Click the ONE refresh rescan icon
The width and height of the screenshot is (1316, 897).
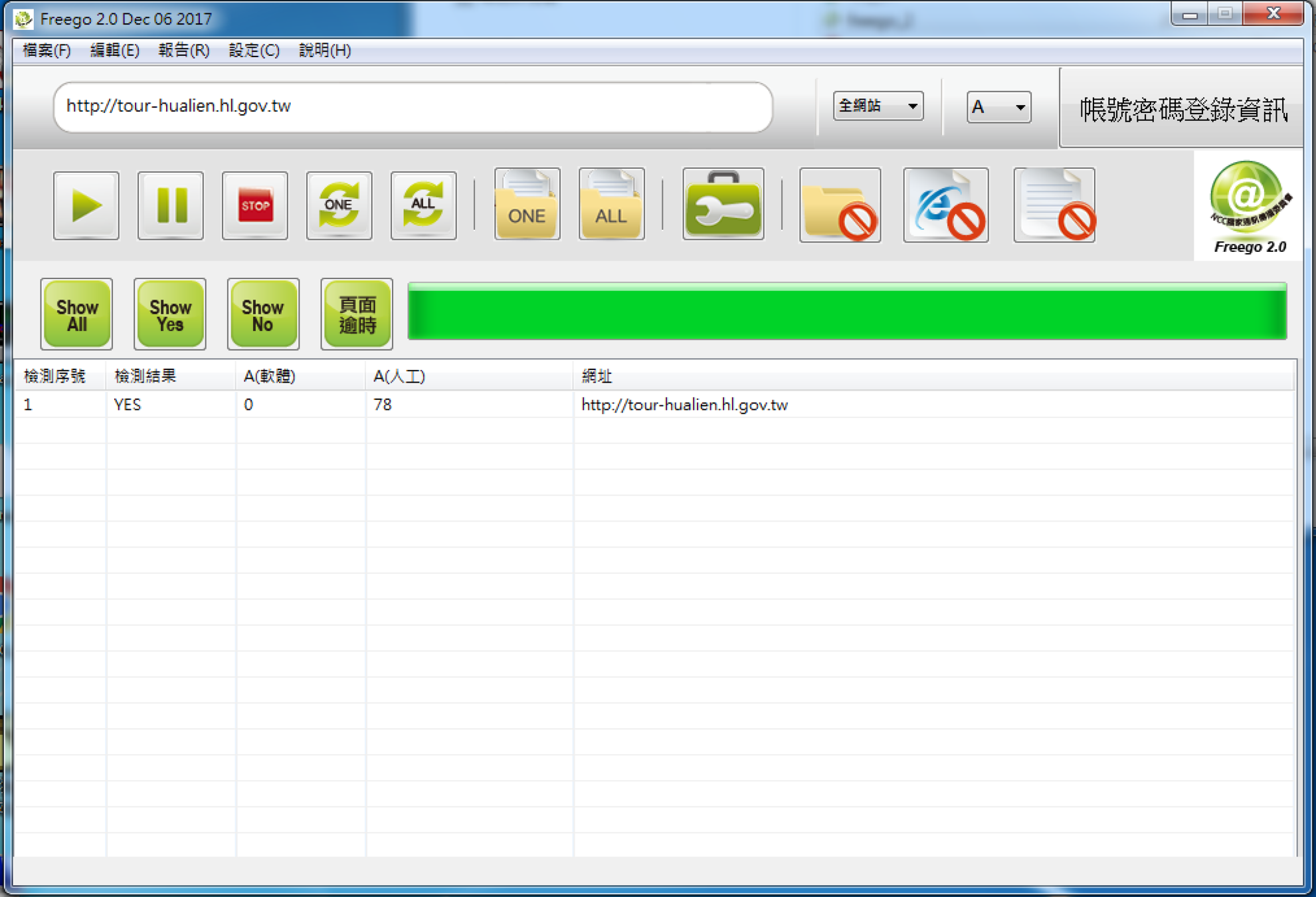(339, 205)
